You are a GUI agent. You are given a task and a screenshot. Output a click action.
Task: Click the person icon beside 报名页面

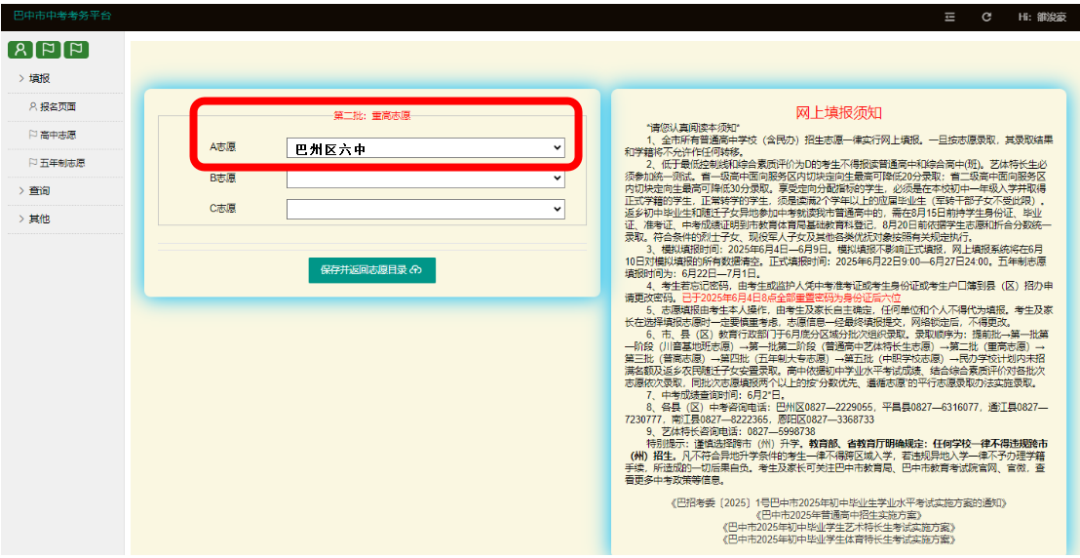tap(33, 107)
